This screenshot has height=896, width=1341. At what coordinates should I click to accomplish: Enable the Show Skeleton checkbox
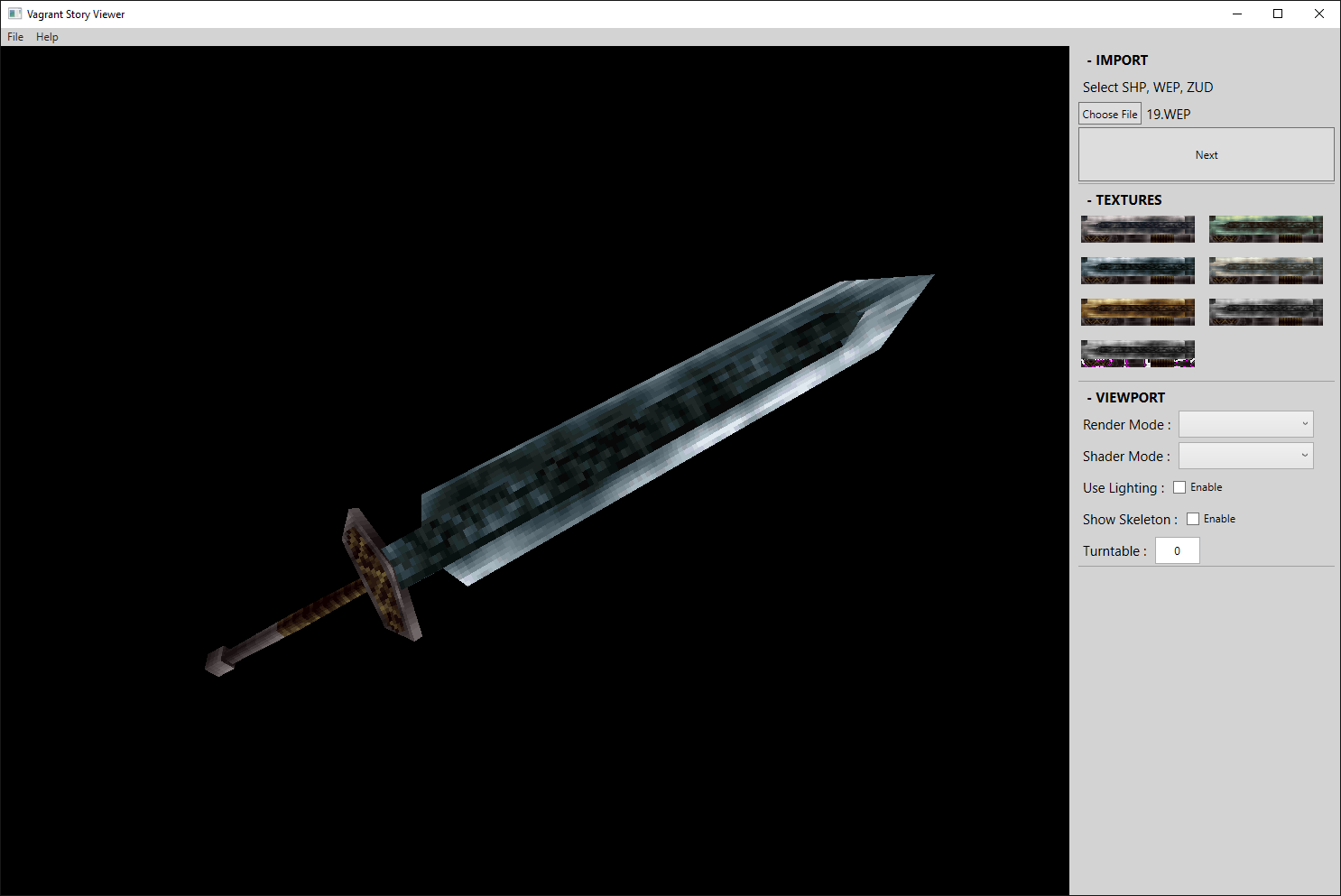(x=1193, y=519)
